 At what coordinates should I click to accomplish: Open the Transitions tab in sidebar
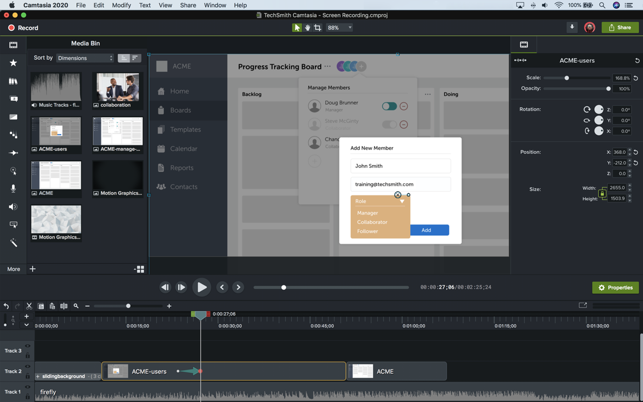(x=13, y=117)
